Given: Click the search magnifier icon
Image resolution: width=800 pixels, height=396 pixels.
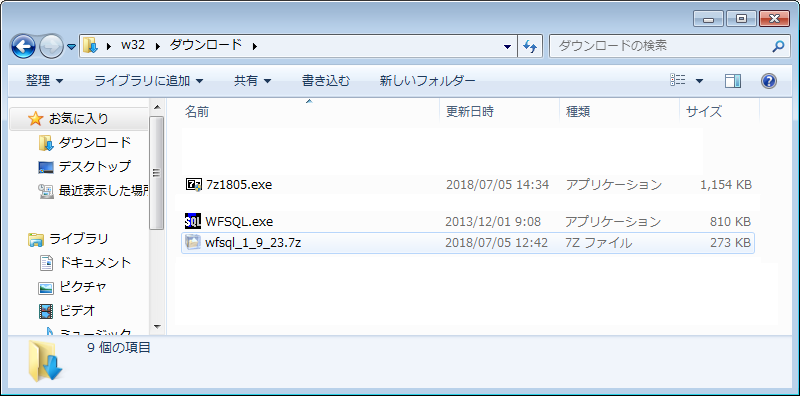Looking at the screenshot, I should click(778, 46).
